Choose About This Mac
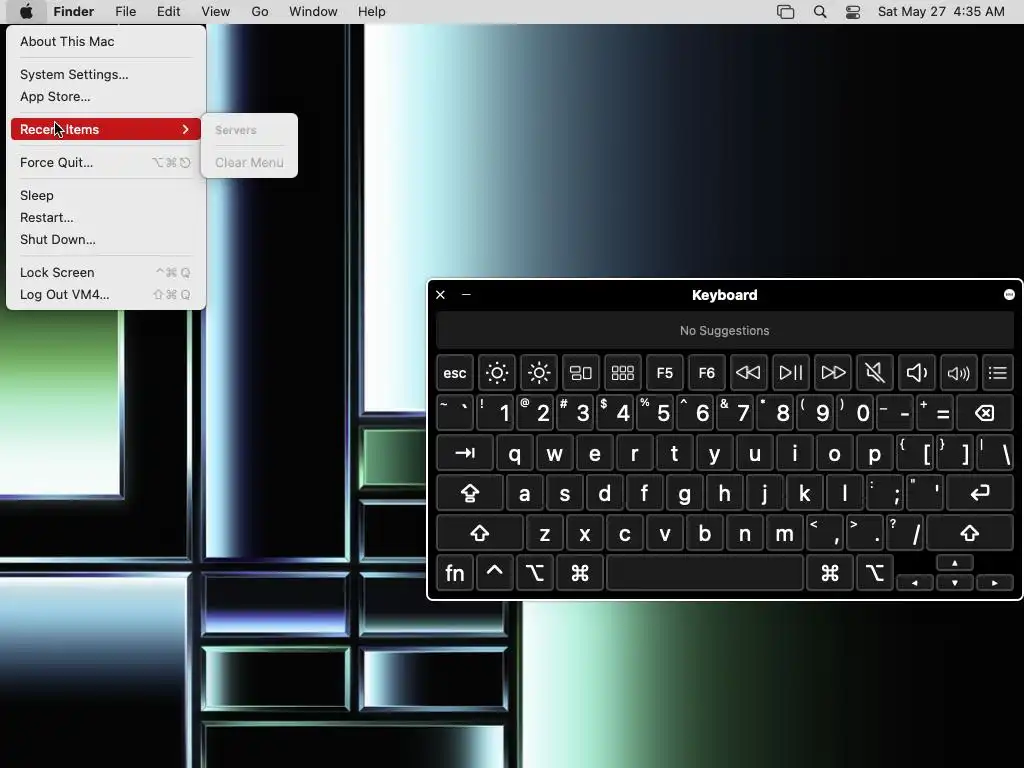The width and height of the screenshot is (1024, 768). coord(106,41)
